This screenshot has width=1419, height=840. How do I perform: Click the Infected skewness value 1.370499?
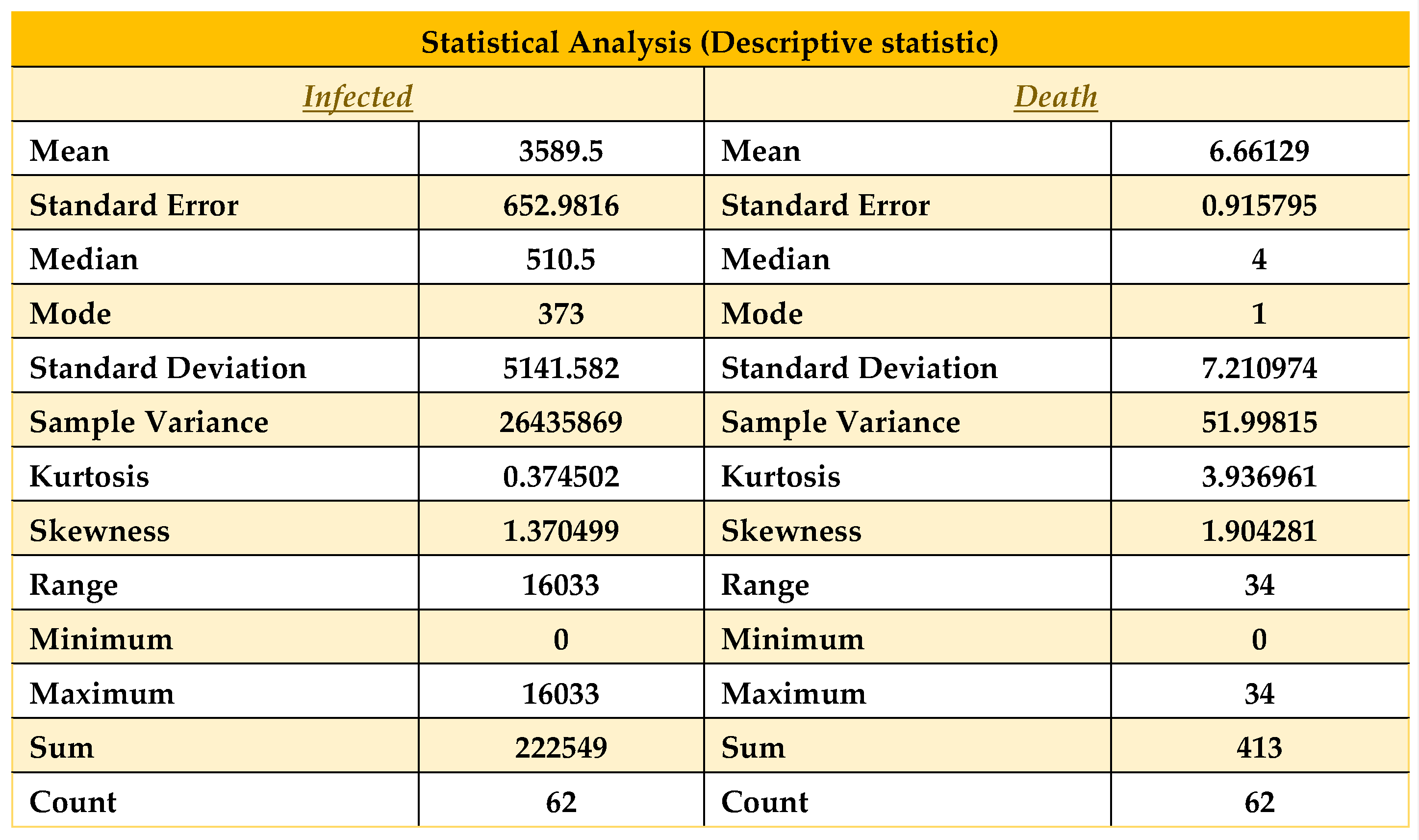tap(561, 531)
